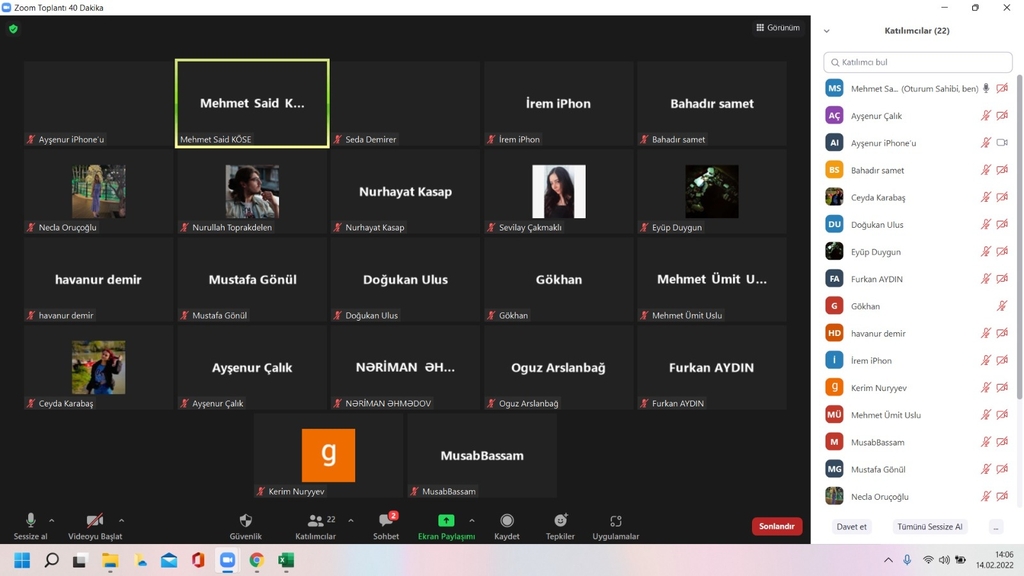Open Windows search in taskbar
Screen dimensions: 1024x576
coord(51,560)
